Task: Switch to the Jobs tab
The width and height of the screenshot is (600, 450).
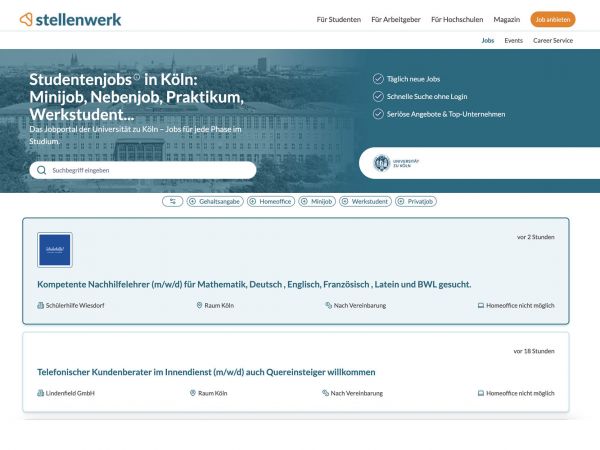Action: pyautogui.click(x=488, y=41)
